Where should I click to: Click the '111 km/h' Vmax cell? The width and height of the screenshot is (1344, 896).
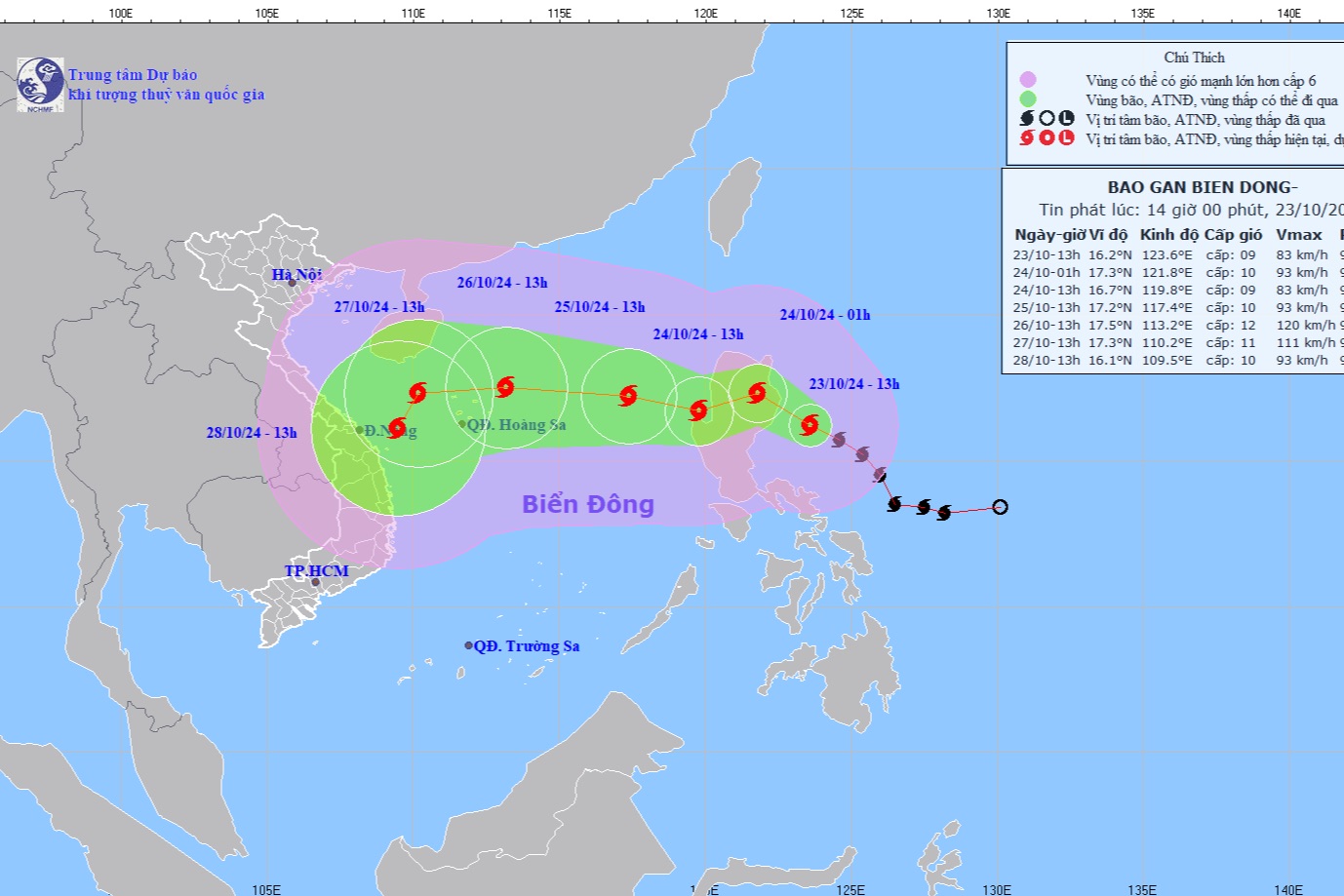coord(1306,343)
